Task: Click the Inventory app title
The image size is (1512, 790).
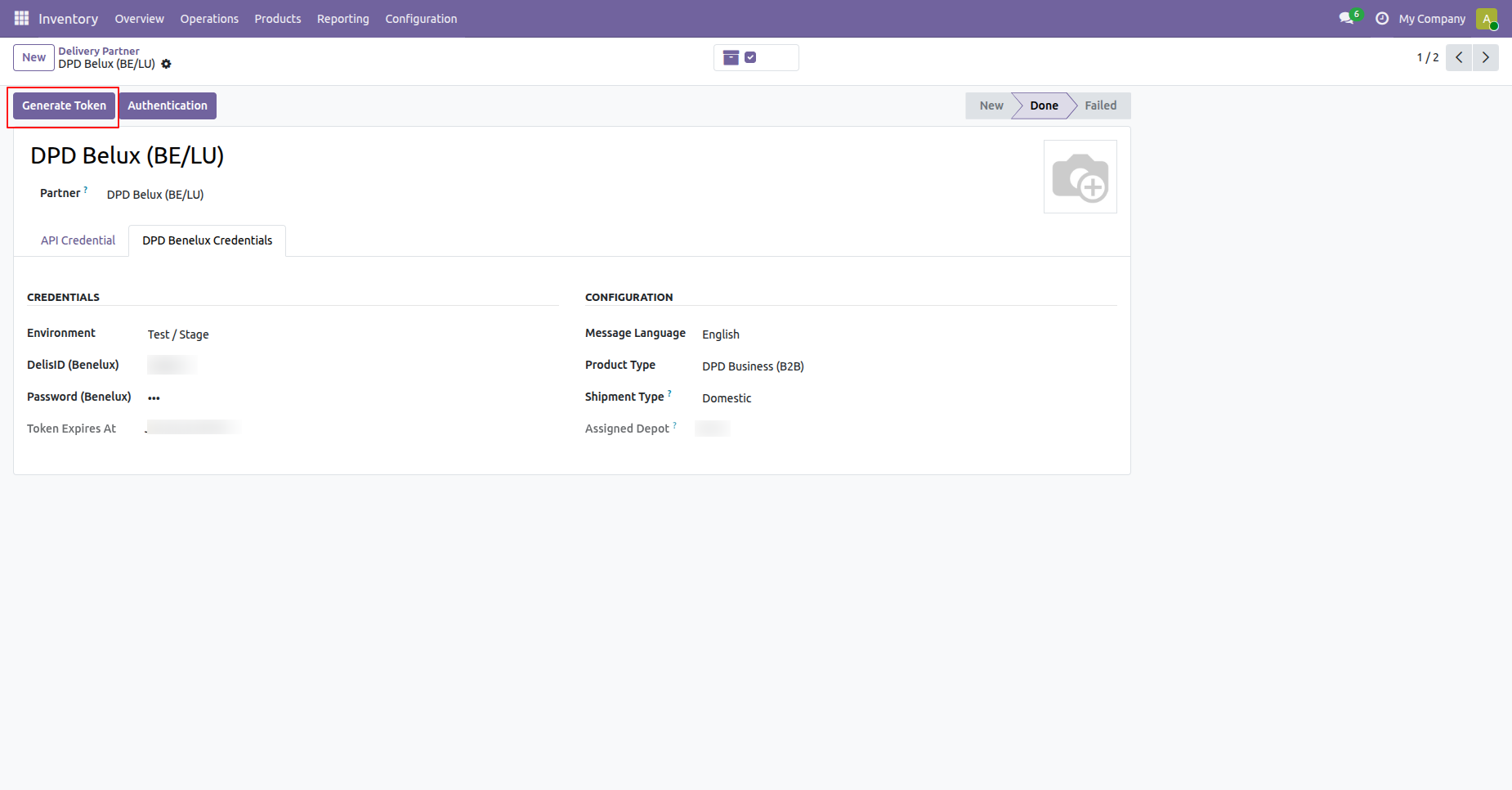Action: 68,19
